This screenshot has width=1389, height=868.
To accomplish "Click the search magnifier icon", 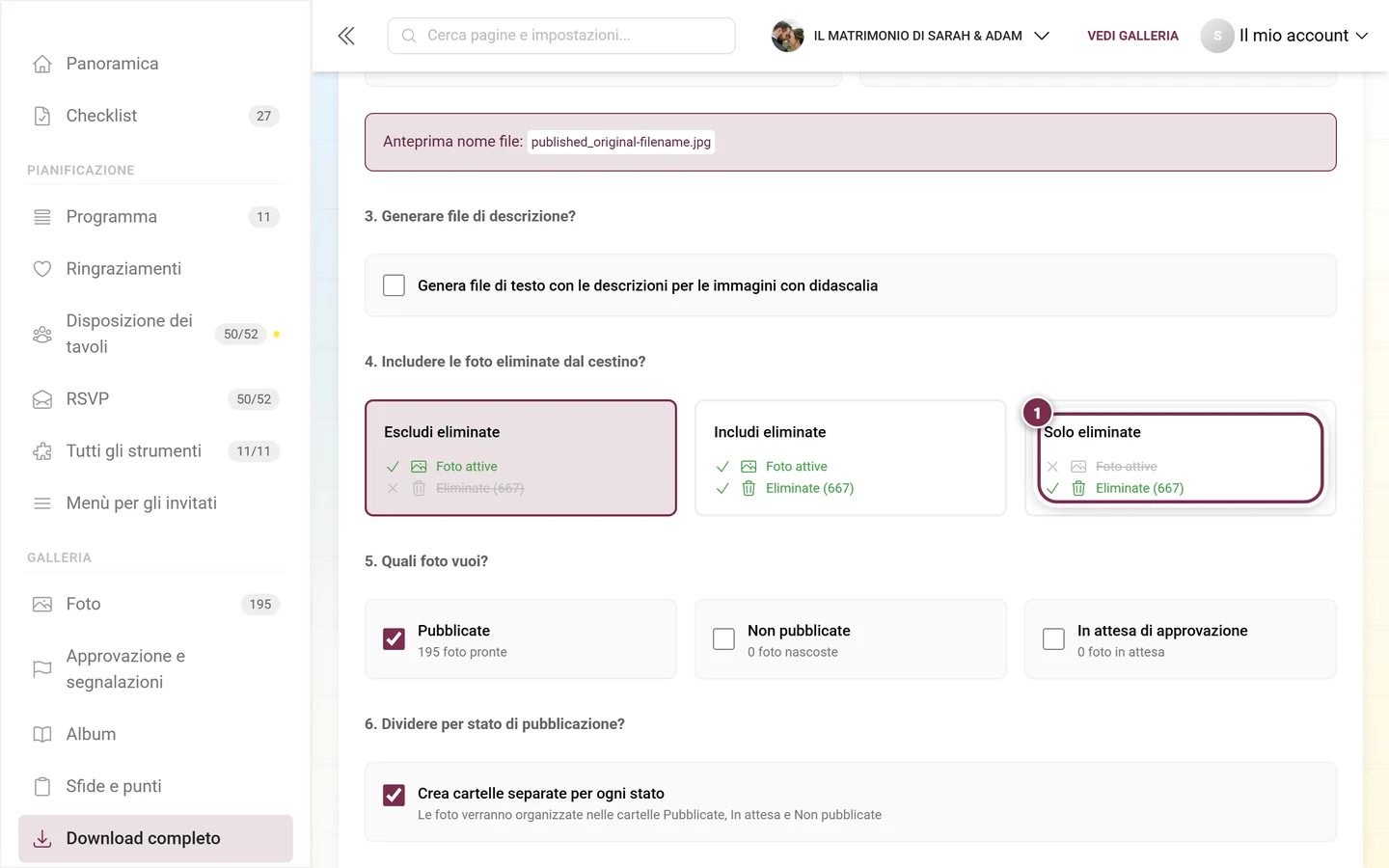I will (409, 36).
